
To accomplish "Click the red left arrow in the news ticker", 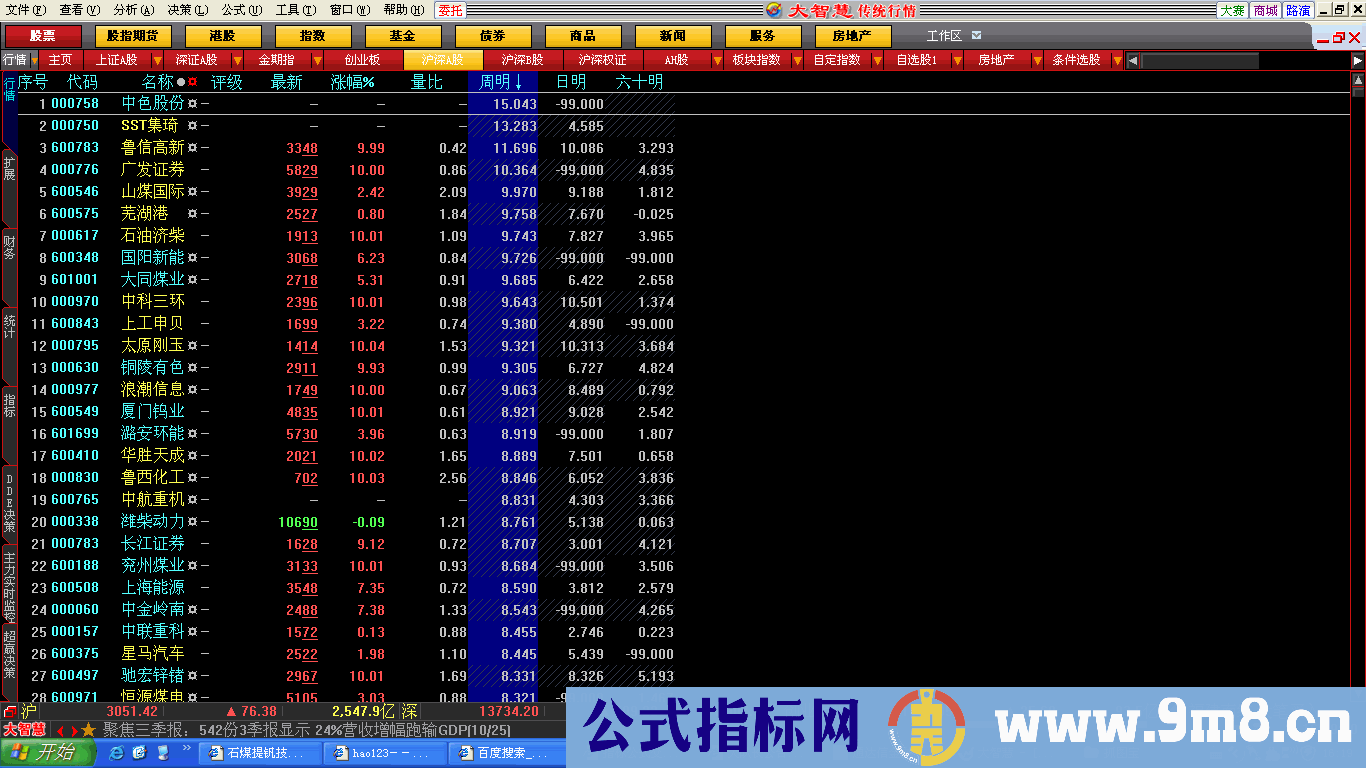I will (61, 731).
